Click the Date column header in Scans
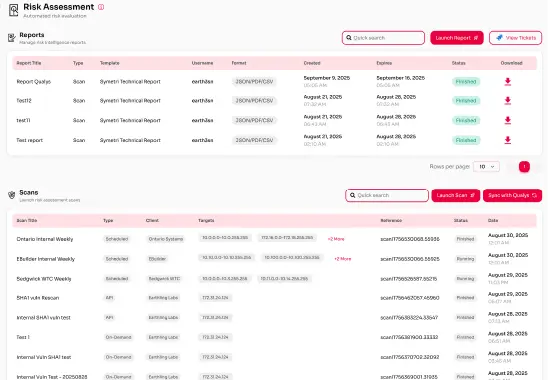This screenshot has width=548, height=380. pyautogui.click(x=493, y=221)
